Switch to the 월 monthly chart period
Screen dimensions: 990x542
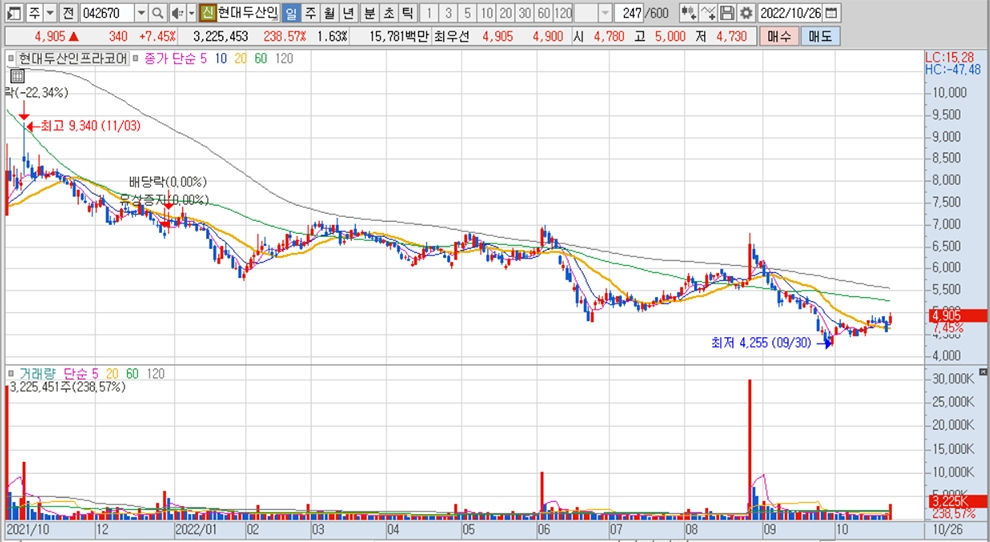329,13
